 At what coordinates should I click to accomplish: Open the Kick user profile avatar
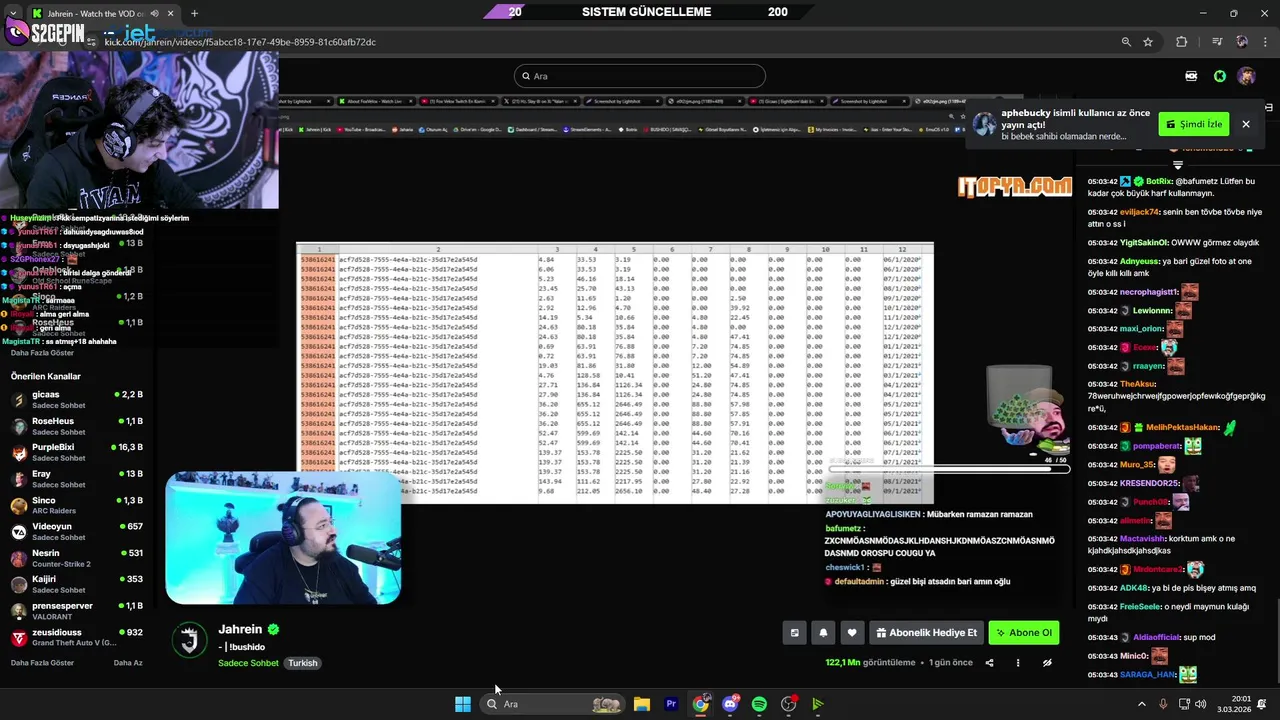click(1247, 76)
